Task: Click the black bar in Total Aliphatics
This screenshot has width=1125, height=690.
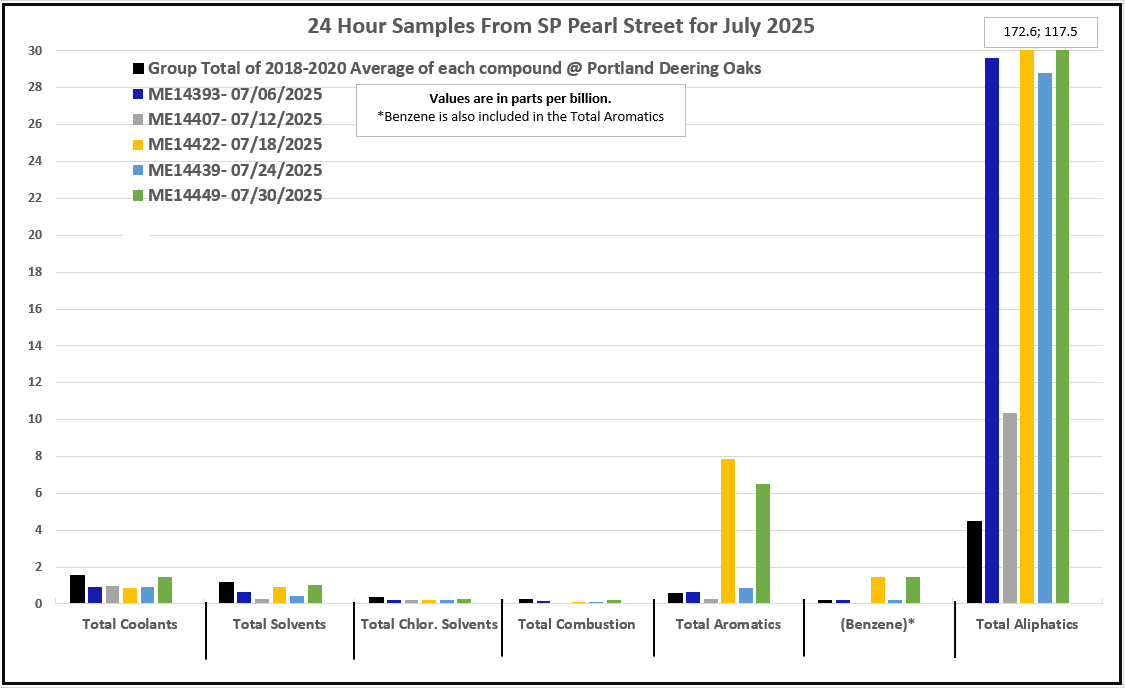Action: pyautogui.click(x=974, y=562)
